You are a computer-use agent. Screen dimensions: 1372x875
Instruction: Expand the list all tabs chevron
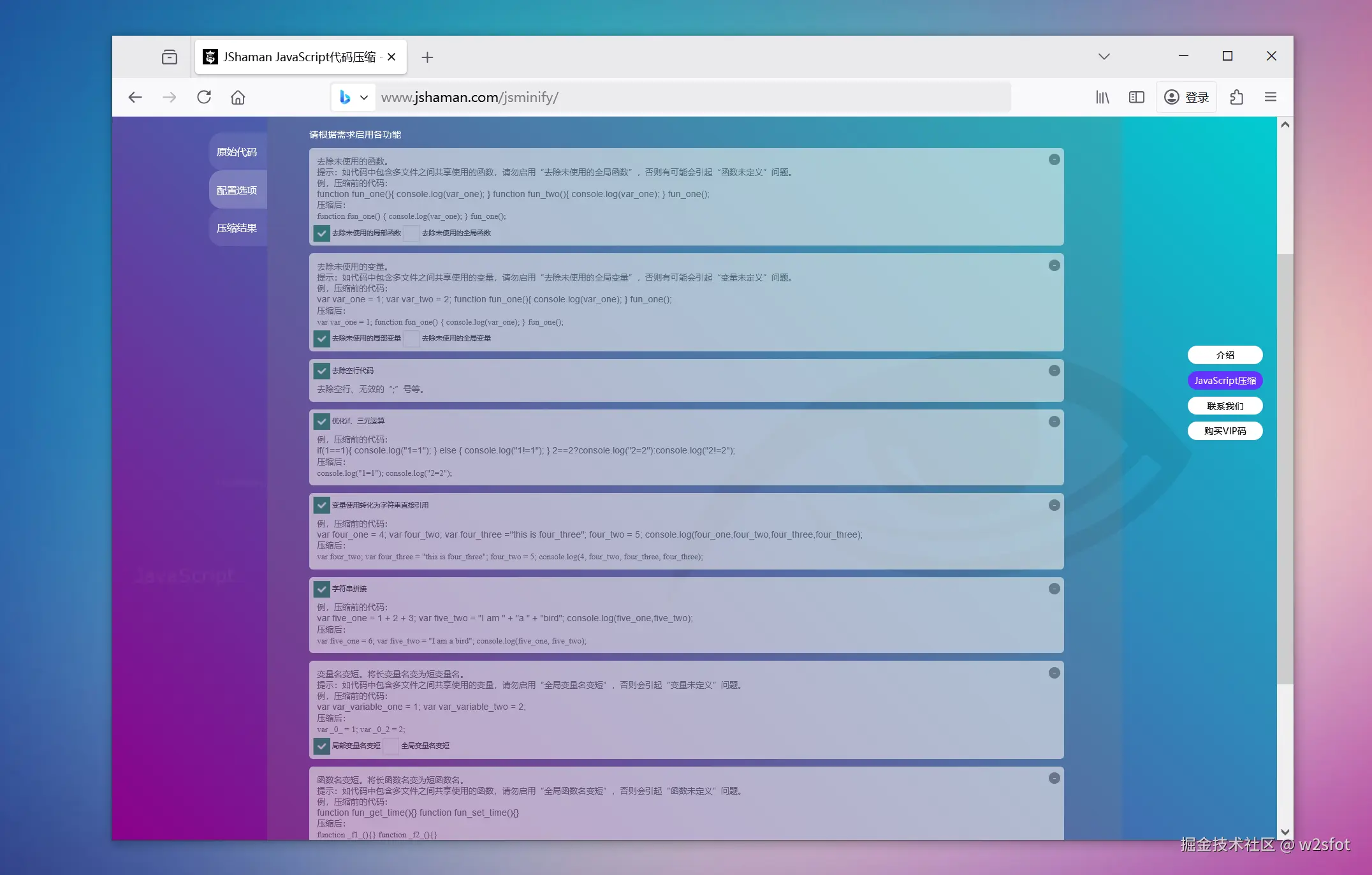tap(1104, 56)
